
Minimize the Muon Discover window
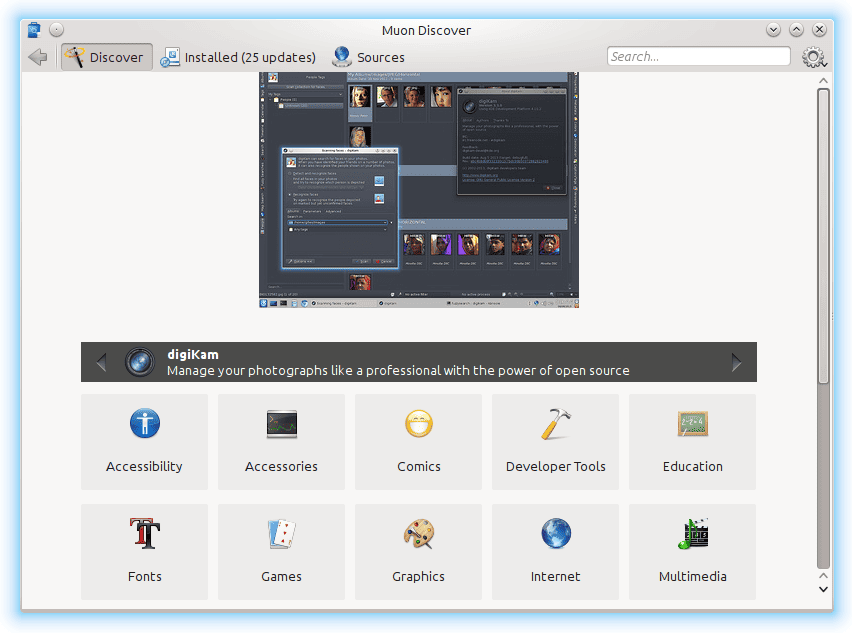[x=773, y=29]
